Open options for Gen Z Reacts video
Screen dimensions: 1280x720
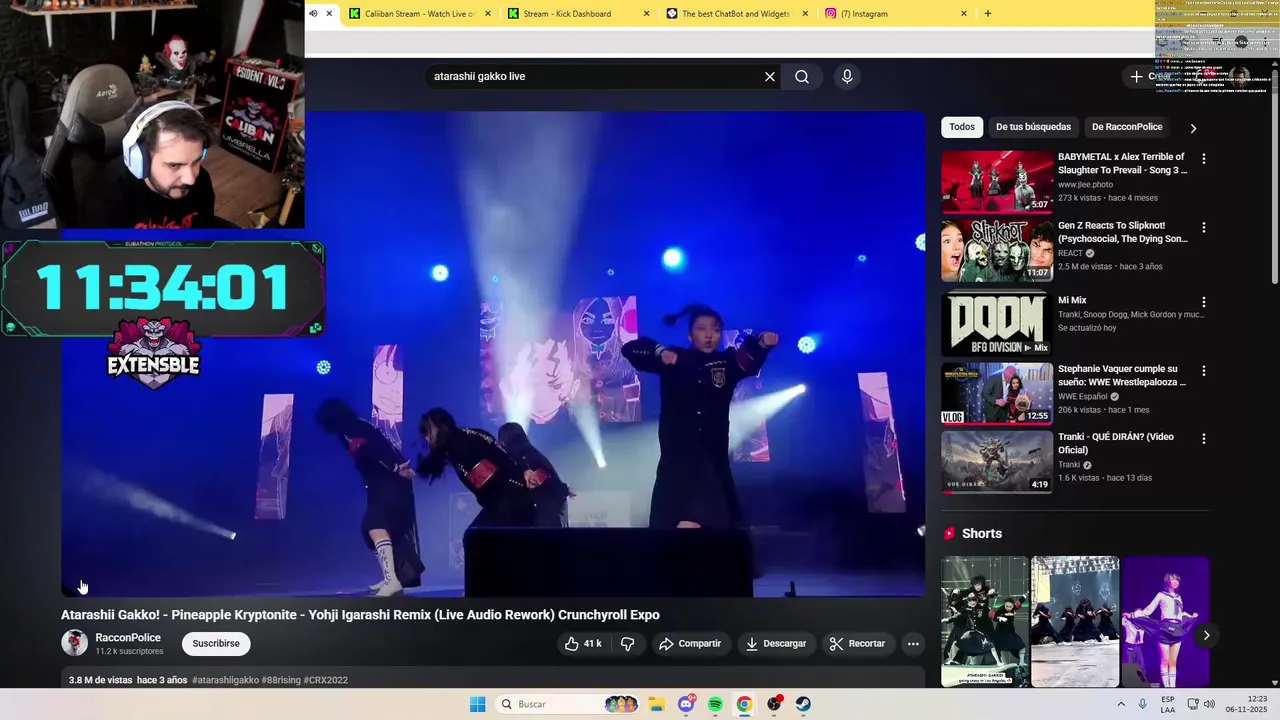point(1204,228)
